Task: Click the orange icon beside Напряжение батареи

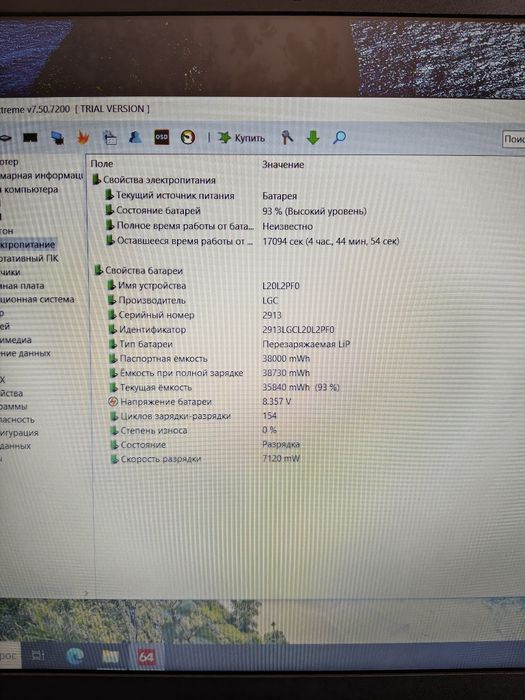Action: (x=113, y=401)
